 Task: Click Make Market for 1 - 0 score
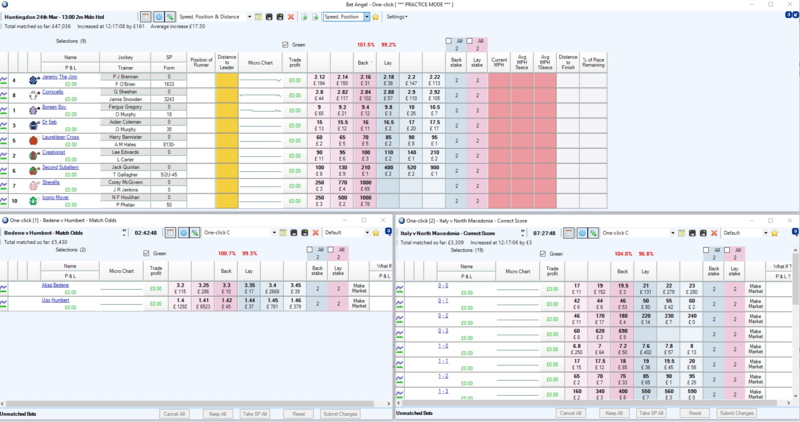[x=755, y=349]
